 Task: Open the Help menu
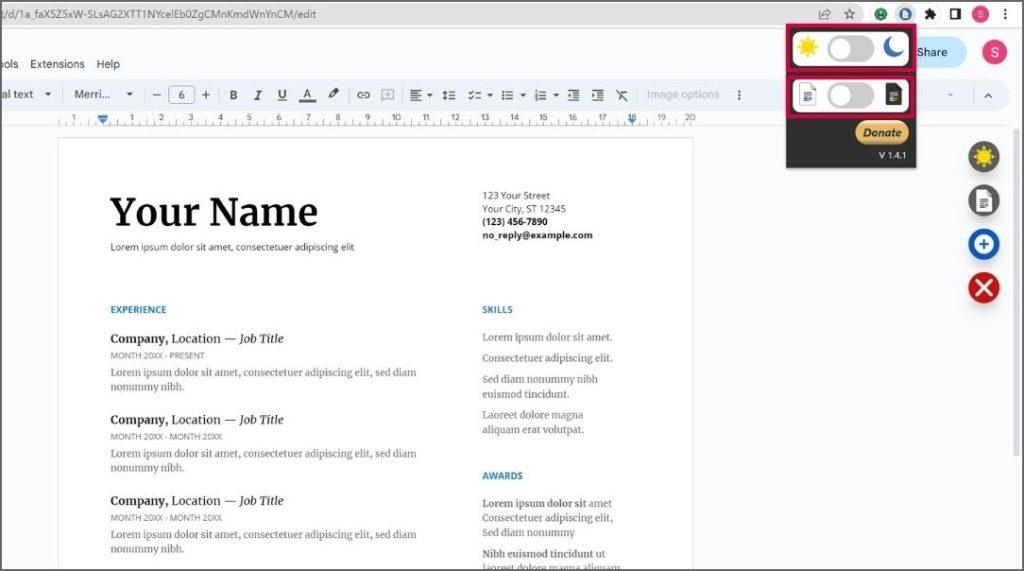coord(108,64)
